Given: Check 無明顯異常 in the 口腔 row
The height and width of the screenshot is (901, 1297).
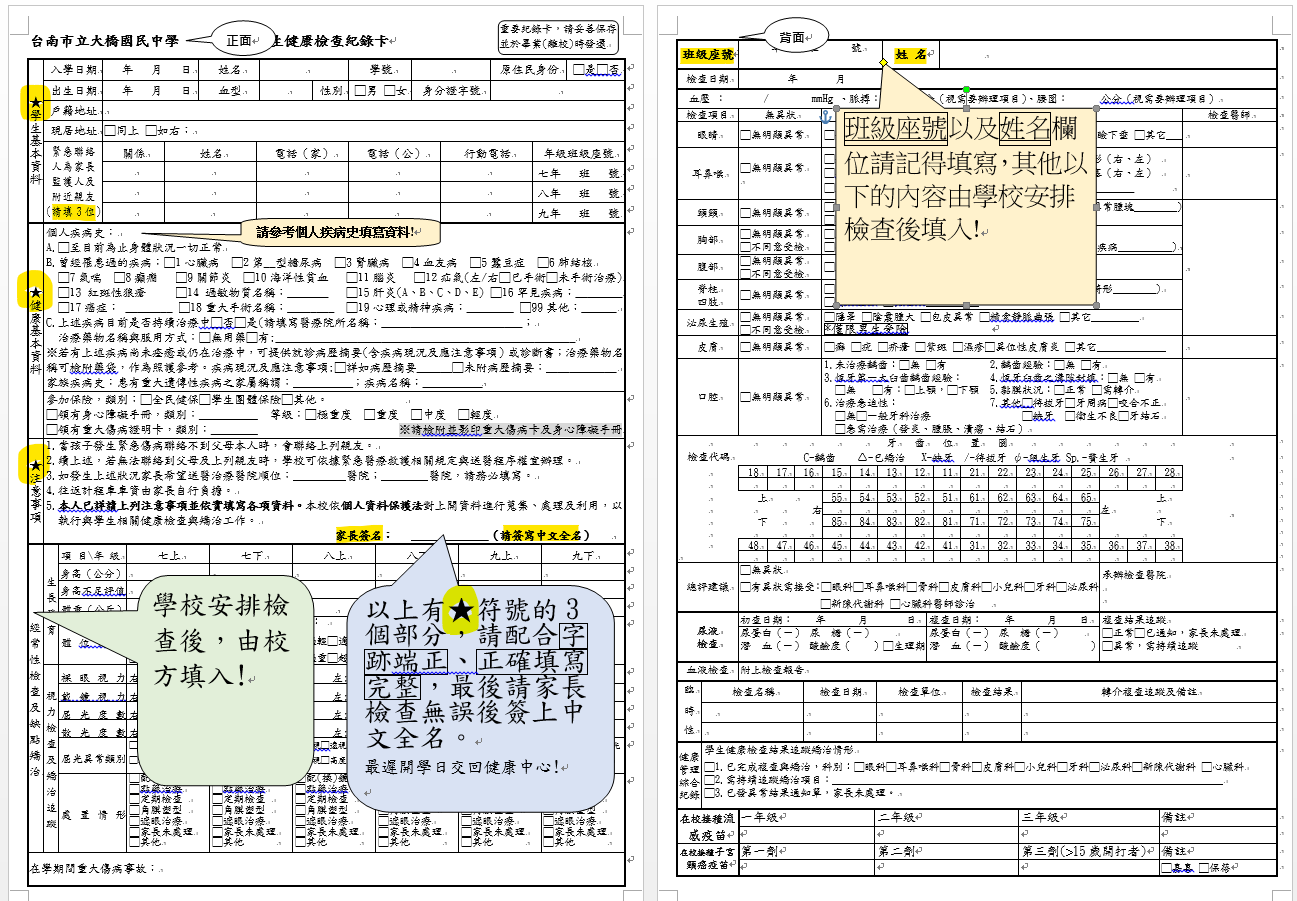Looking at the screenshot, I should (745, 397).
